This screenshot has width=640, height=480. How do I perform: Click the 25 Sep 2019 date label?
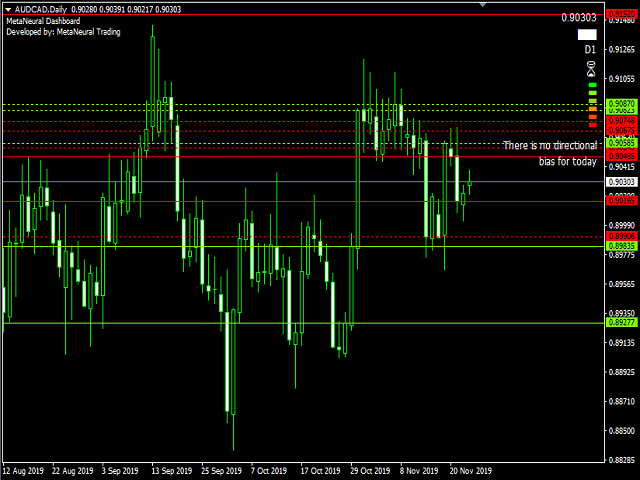pyautogui.click(x=222, y=471)
